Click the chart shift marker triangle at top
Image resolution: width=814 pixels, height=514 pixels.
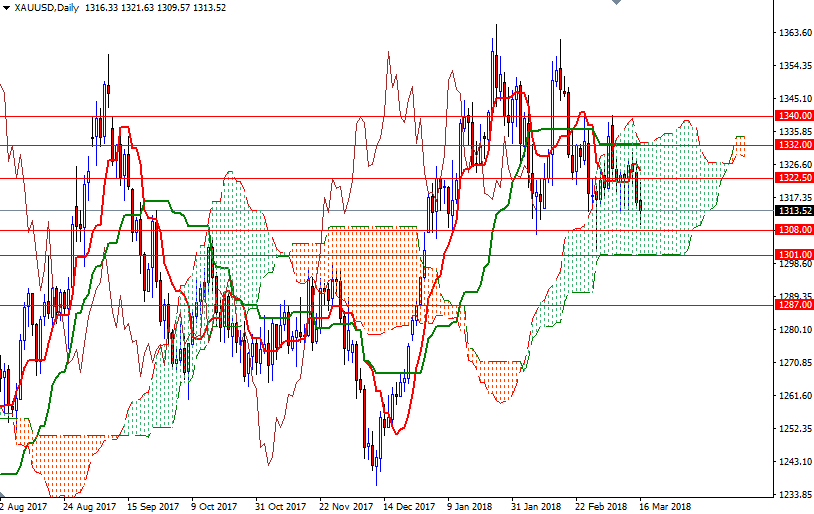coord(616,2)
